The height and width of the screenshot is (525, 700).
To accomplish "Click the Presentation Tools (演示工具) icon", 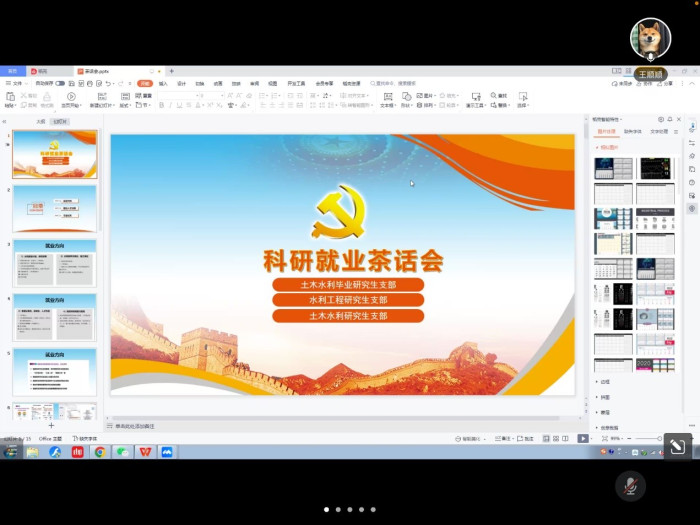I will [476, 96].
